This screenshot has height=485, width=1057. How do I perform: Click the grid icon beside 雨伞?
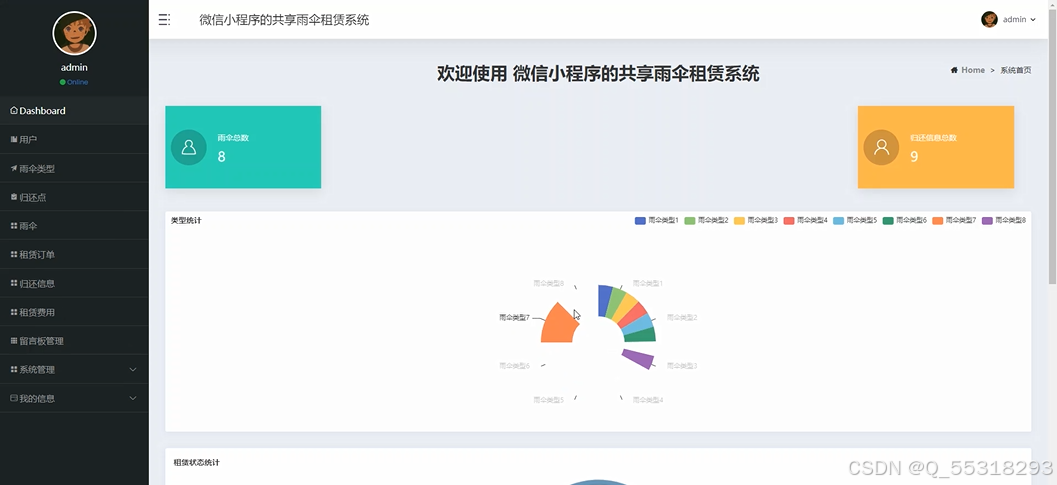(x=14, y=226)
